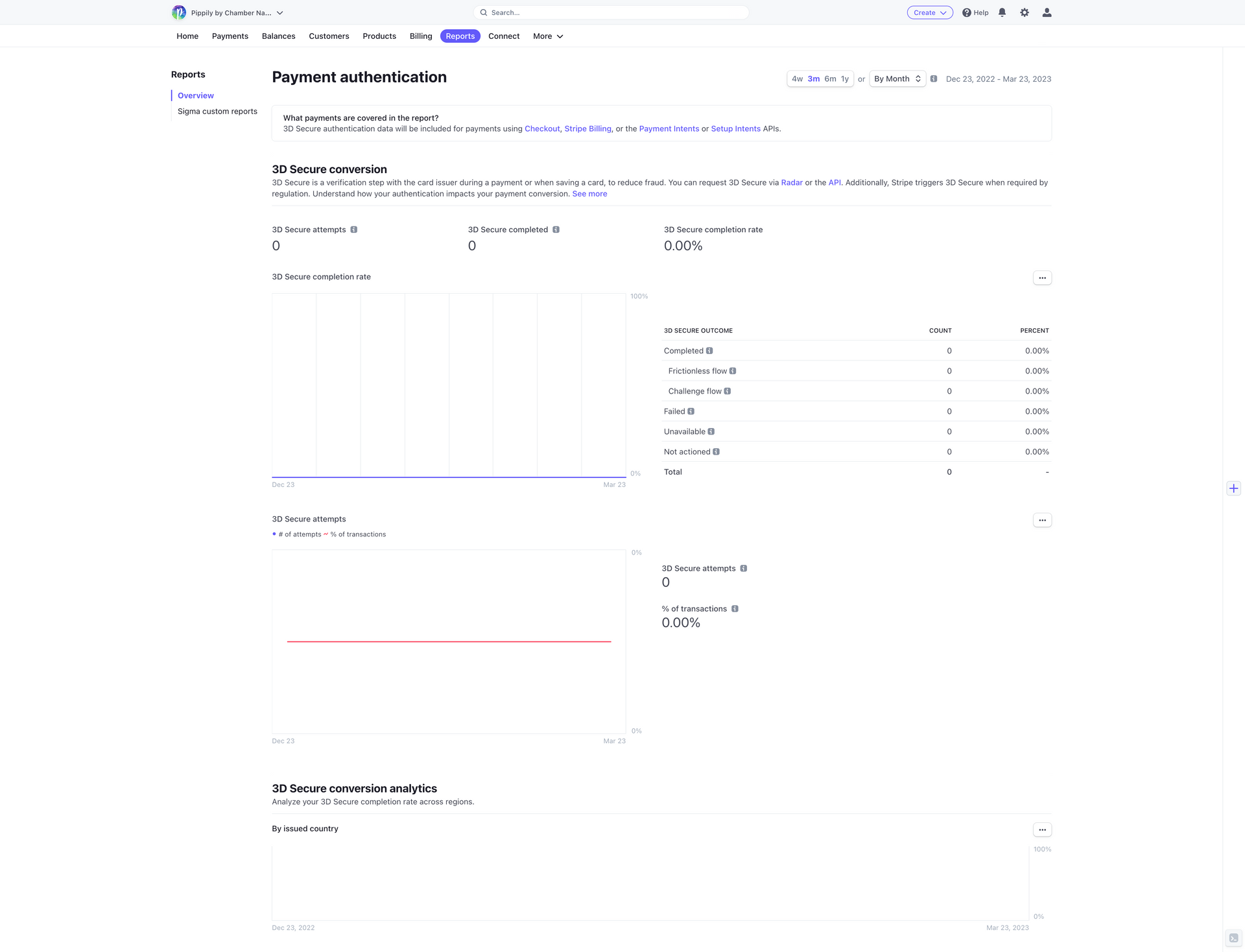Image resolution: width=1245 pixels, height=952 pixels.
Task: Select the 3m time range
Action: (x=814, y=78)
